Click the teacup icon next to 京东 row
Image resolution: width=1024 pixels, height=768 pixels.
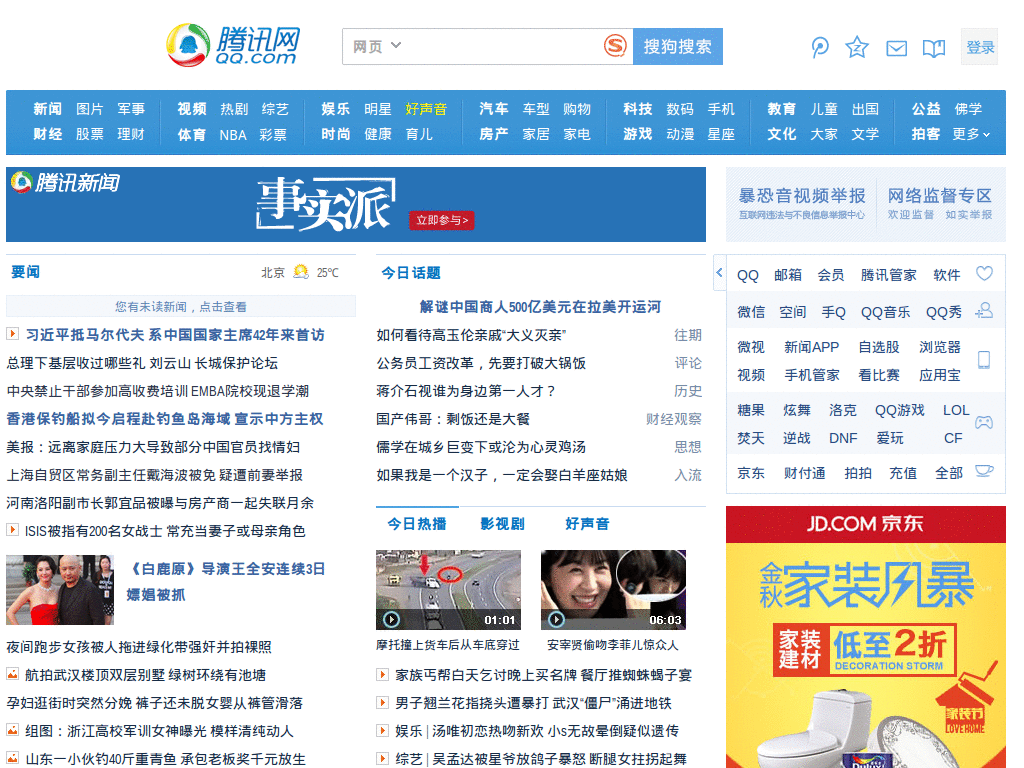[x=985, y=470]
